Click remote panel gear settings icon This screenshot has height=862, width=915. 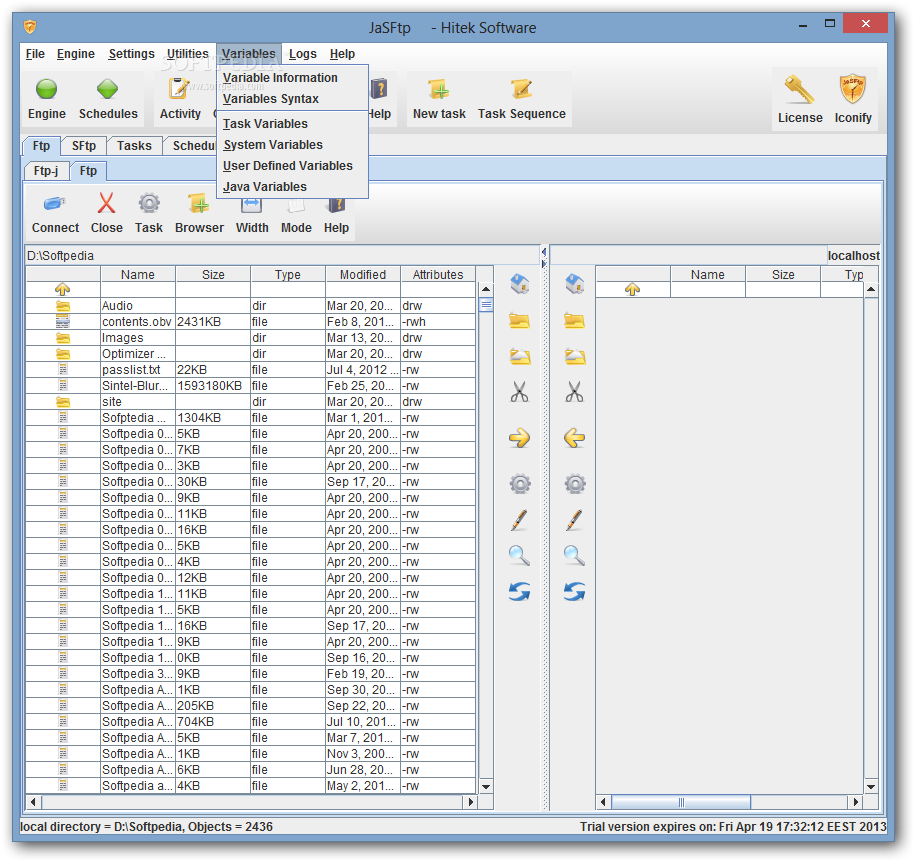point(575,484)
